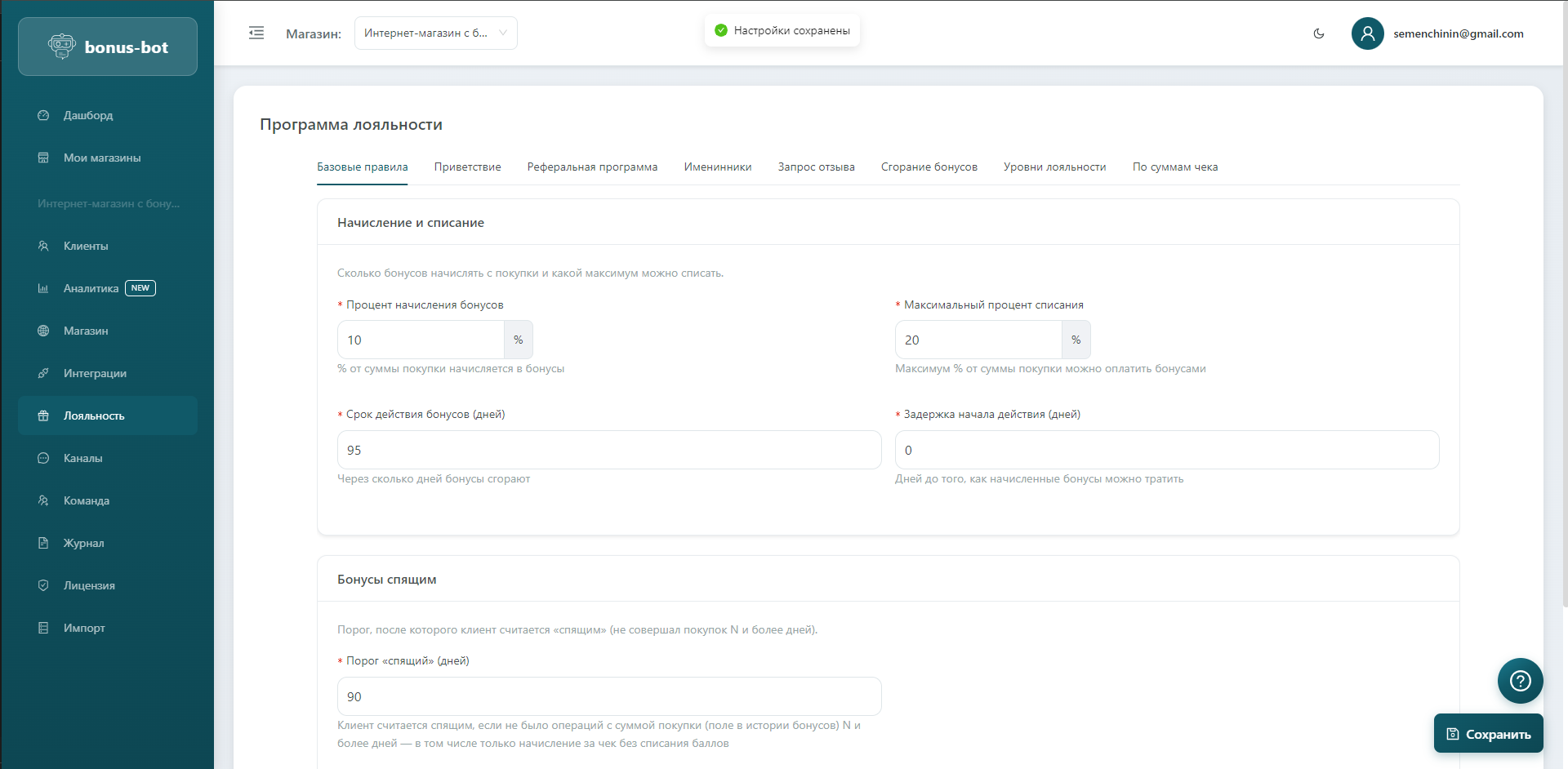Click the user avatar icon

click(x=1367, y=33)
